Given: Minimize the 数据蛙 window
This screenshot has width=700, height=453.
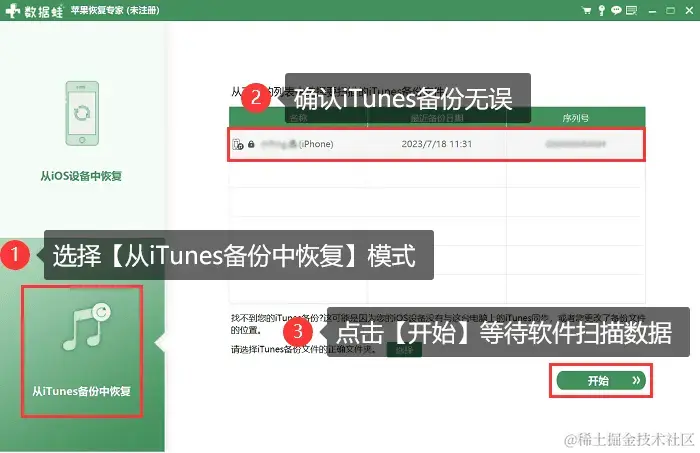Looking at the screenshot, I should 652,11.
